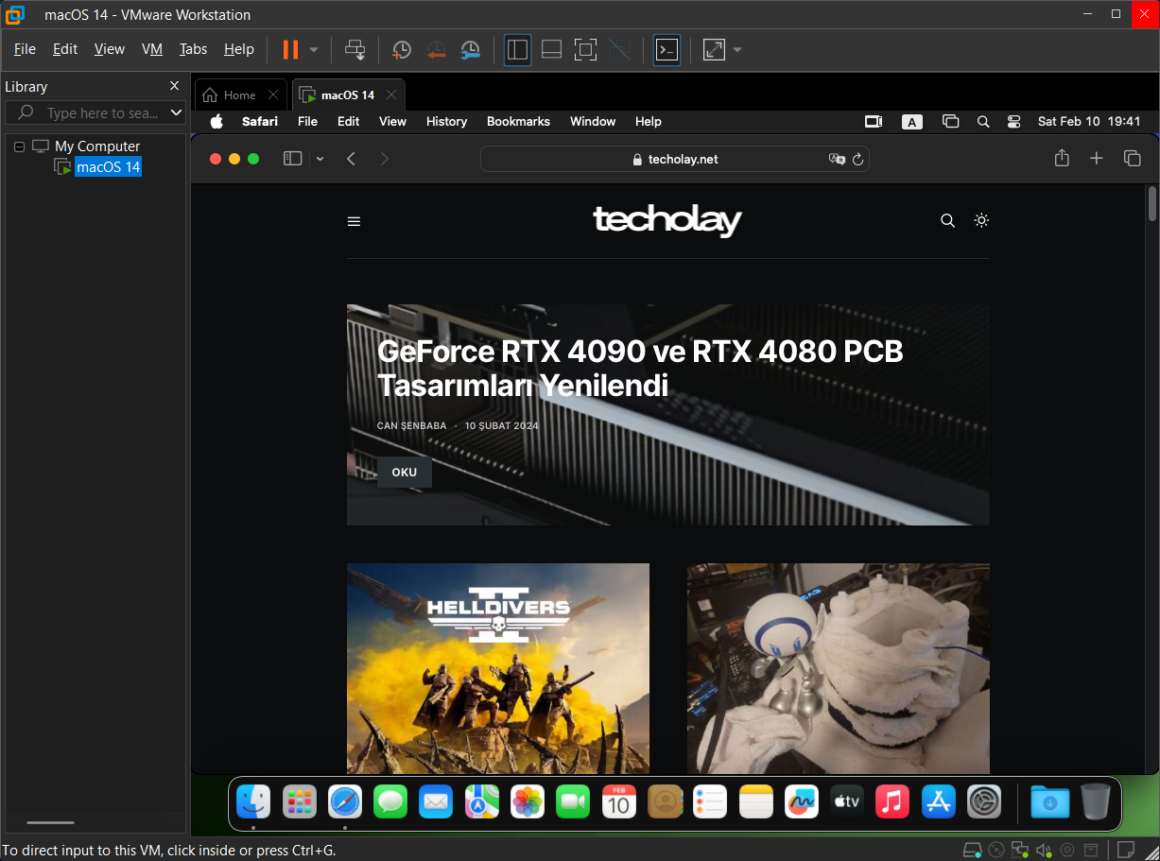Viewport: 1160px width, 861px height.
Task: Toggle Unity mode icon
Action: click(619, 50)
